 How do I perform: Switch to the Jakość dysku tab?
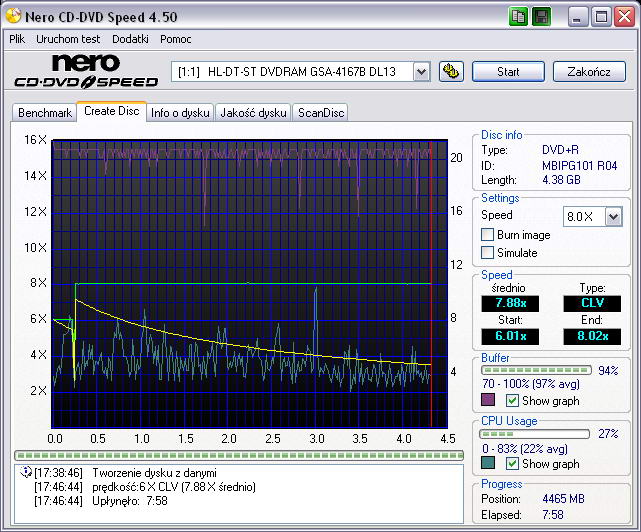click(x=253, y=113)
